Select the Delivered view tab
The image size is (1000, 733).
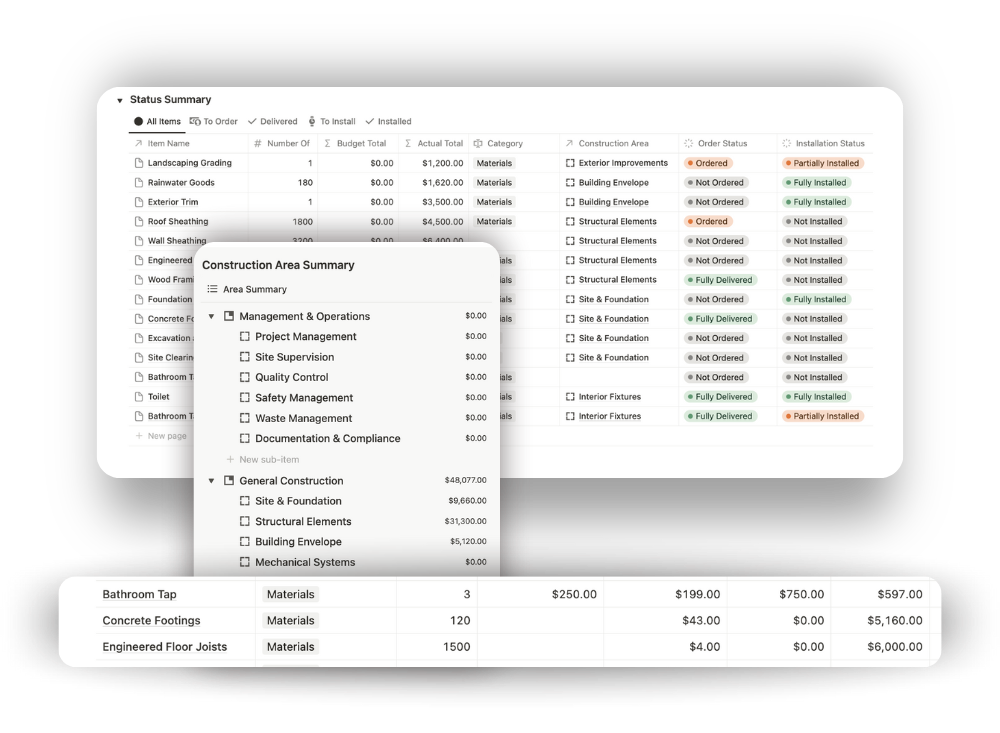coord(272,122)
